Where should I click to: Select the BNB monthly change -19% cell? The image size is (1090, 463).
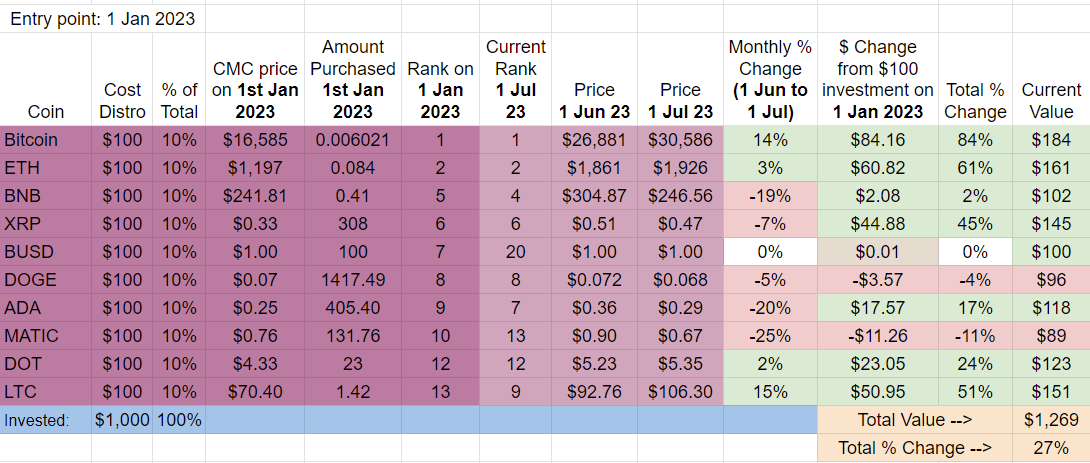770,196
